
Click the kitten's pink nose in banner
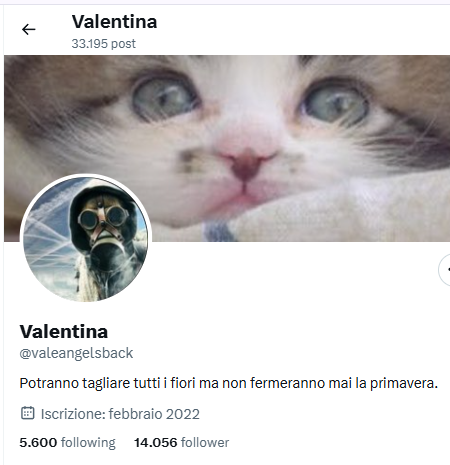point(247,163)
